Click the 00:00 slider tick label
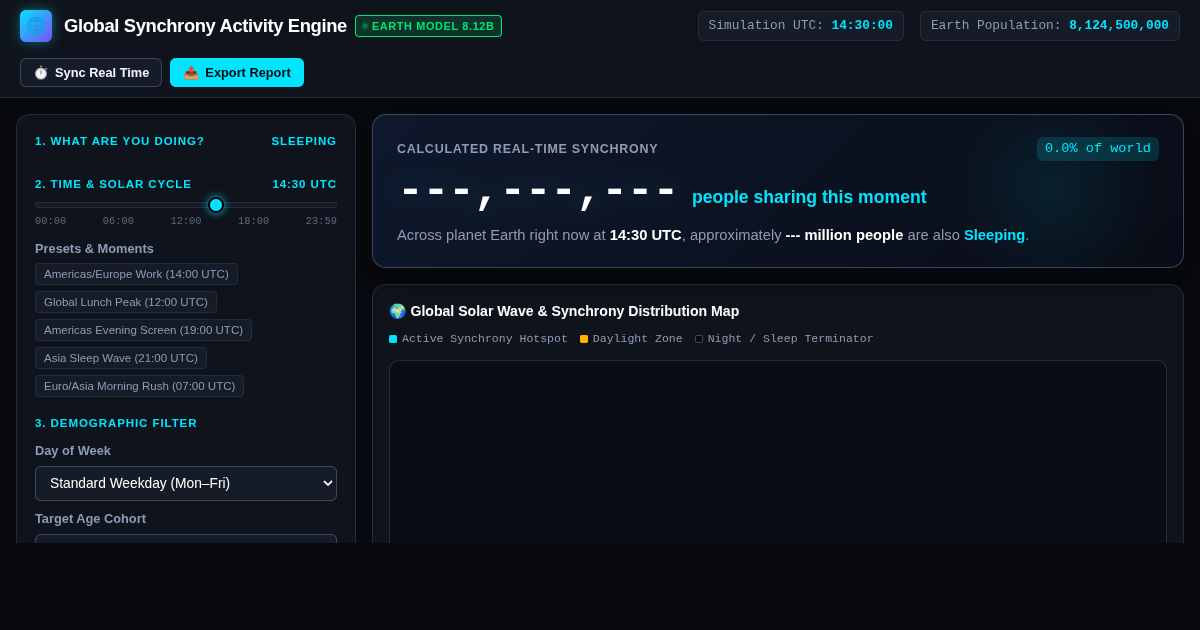The height and width of the screenshot is (630, 1200). coord(51,221)
